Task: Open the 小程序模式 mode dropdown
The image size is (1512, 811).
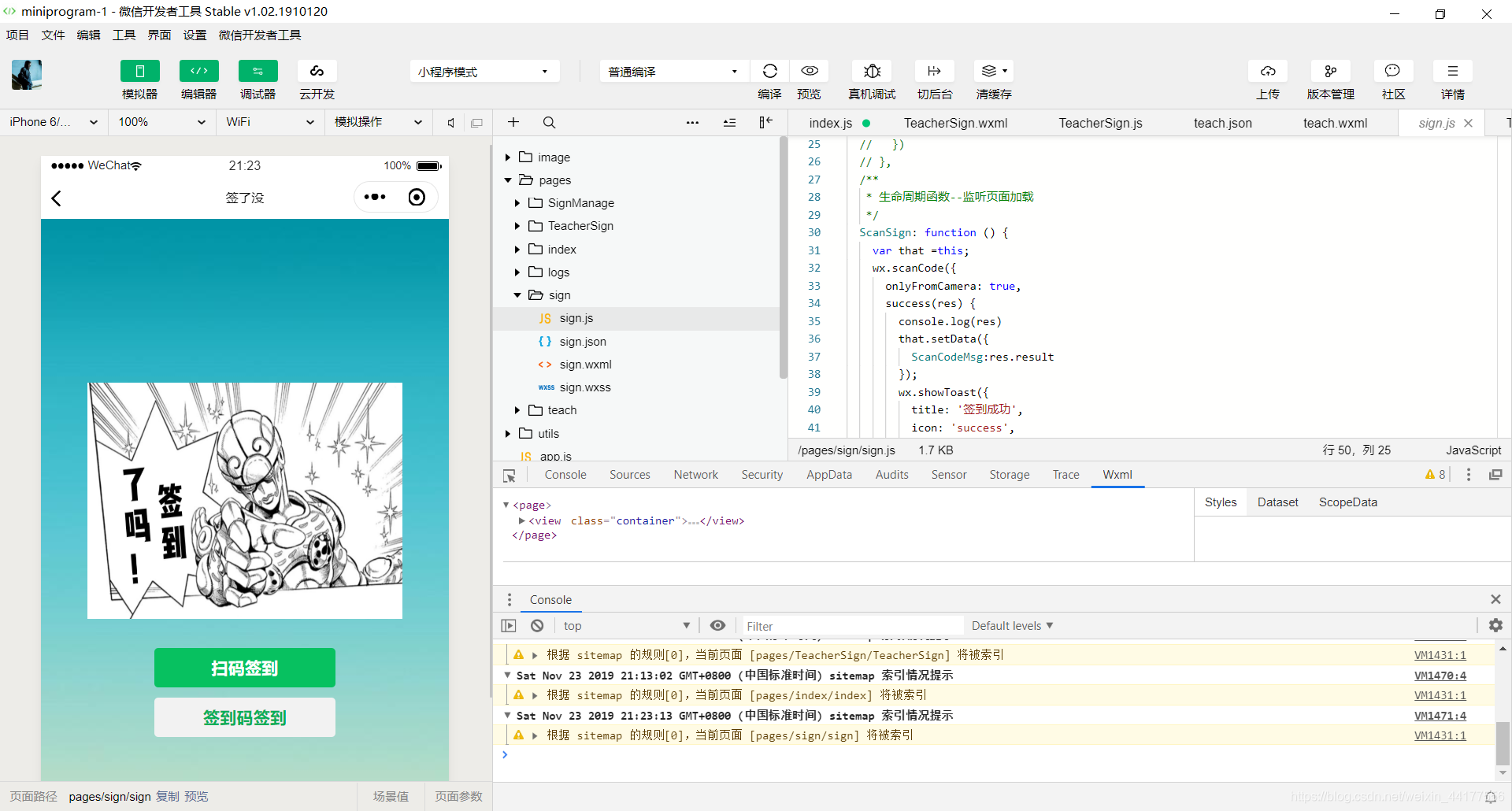Action: (484, 72)
